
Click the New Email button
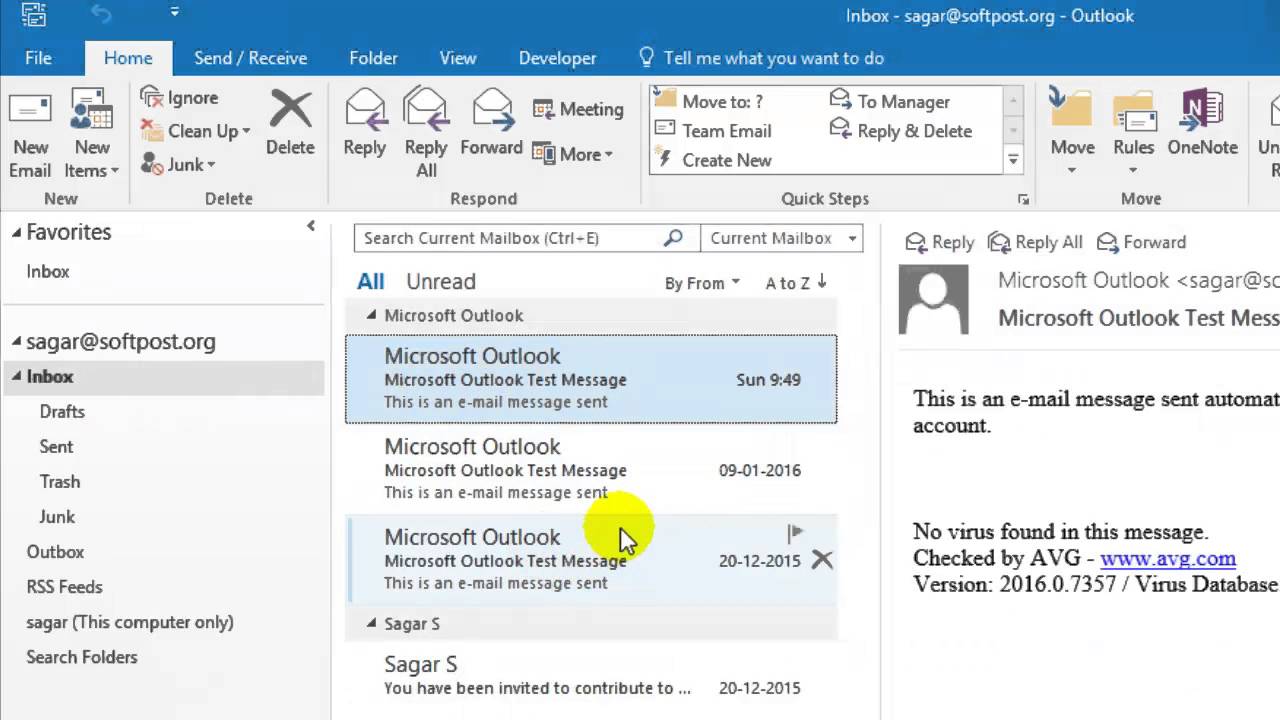[x=30, y=133]
